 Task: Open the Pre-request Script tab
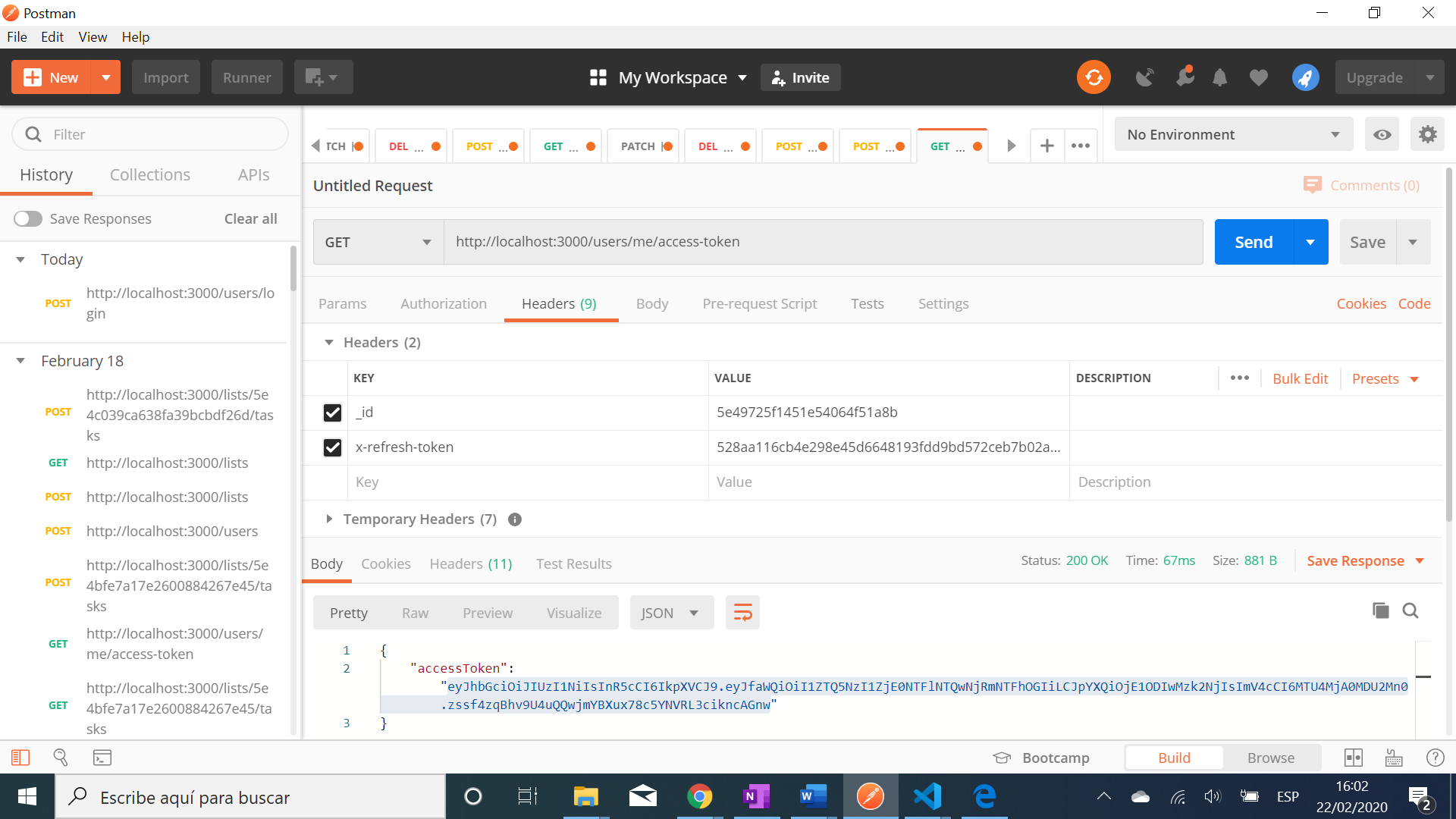759,303
